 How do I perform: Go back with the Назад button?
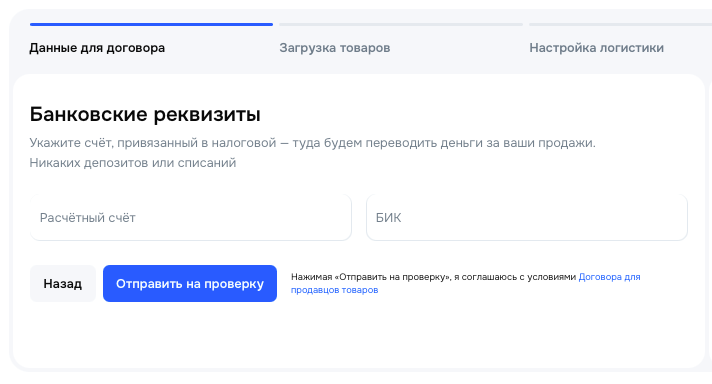pos(63,284)
